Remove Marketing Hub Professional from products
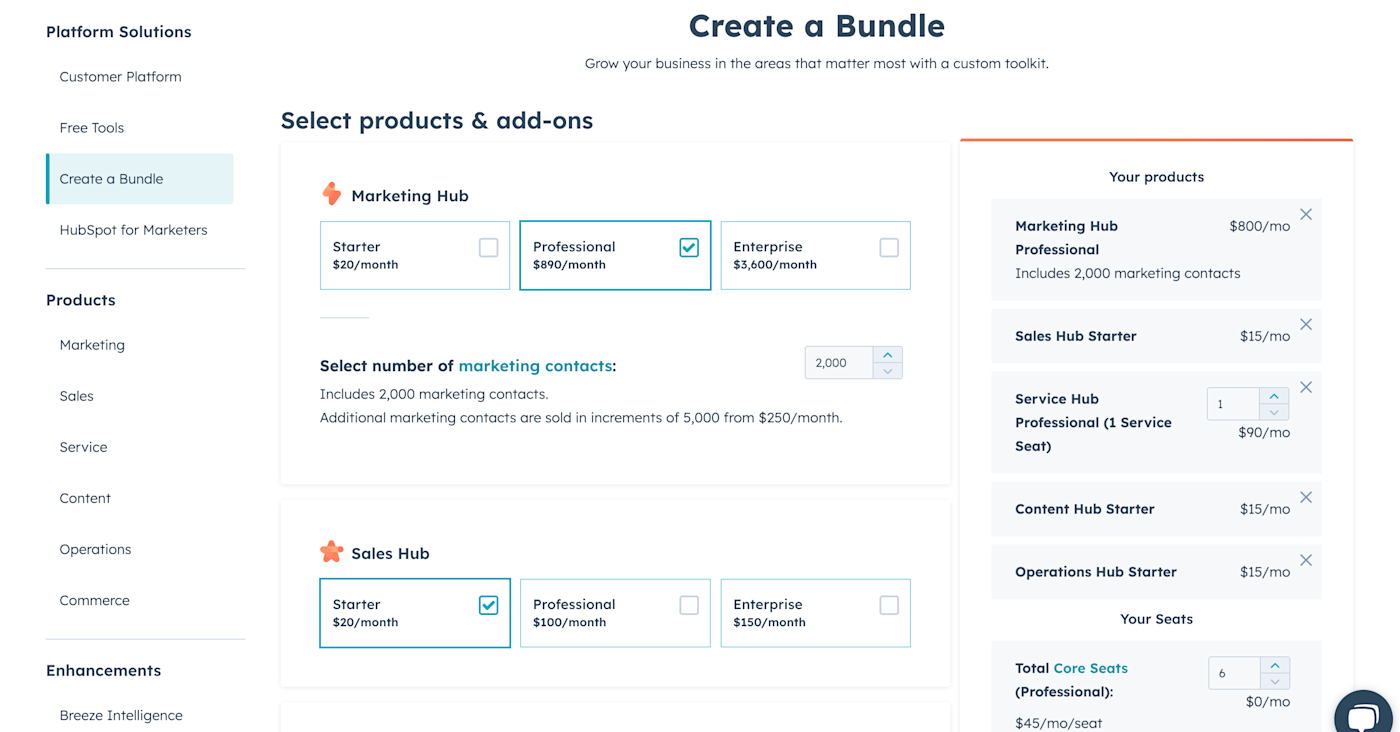Screen dimensions: 1400x732 pos(1306,215)
